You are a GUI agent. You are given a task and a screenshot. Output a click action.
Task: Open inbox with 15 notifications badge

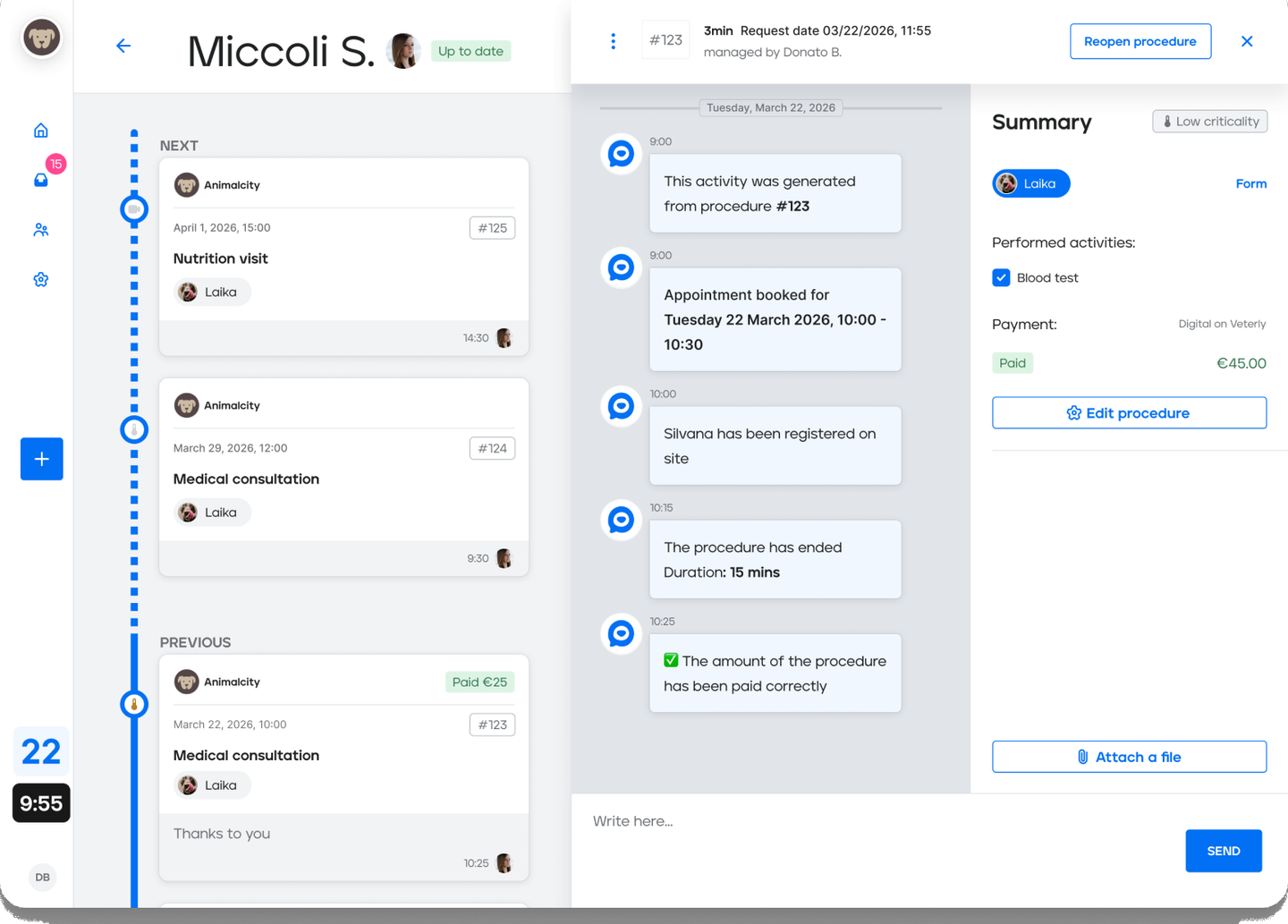click(x=41, y=180)
